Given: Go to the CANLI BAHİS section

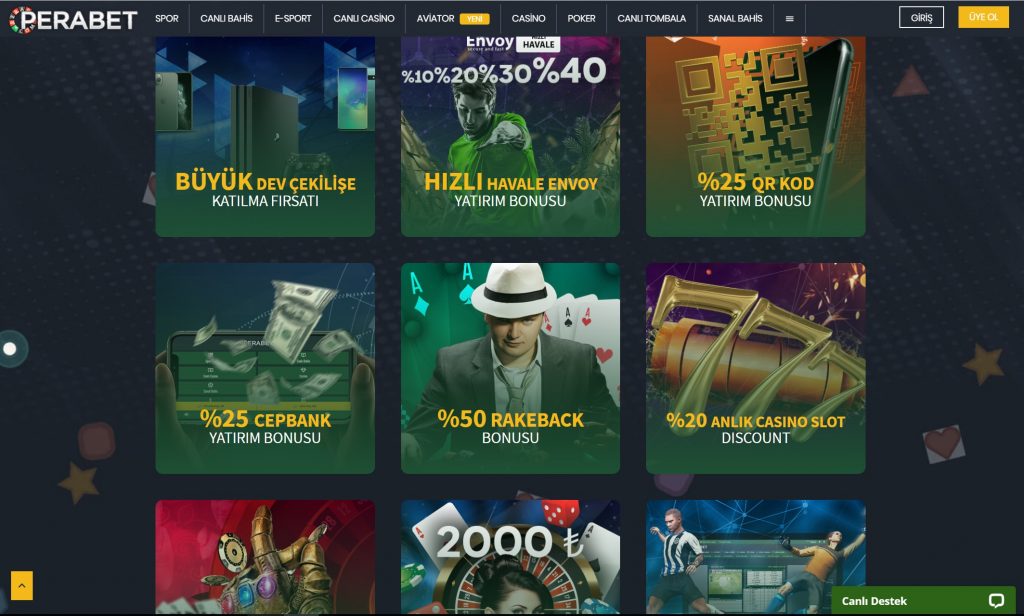Looking at the screenshot, I should coord(226,18).
